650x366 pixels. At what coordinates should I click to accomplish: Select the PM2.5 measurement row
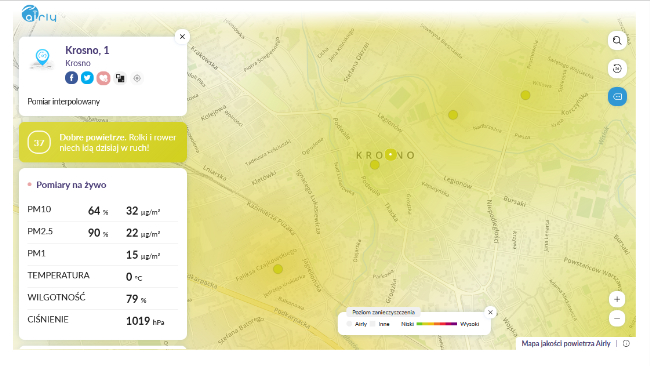(102, 232)
